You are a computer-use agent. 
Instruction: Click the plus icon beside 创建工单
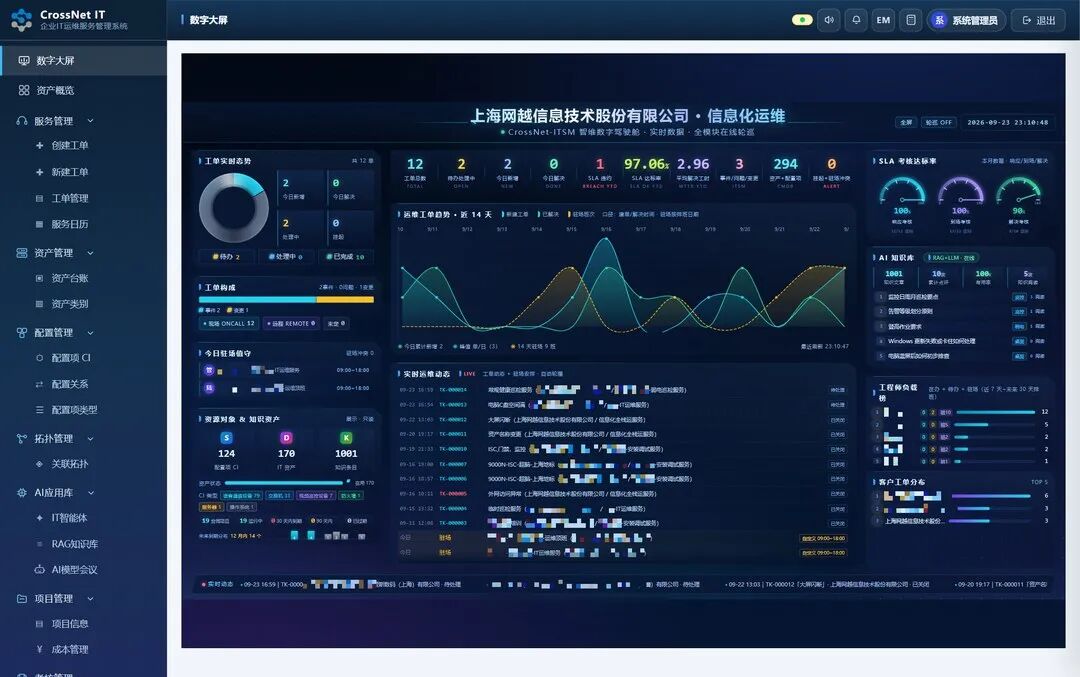[39, 145]
